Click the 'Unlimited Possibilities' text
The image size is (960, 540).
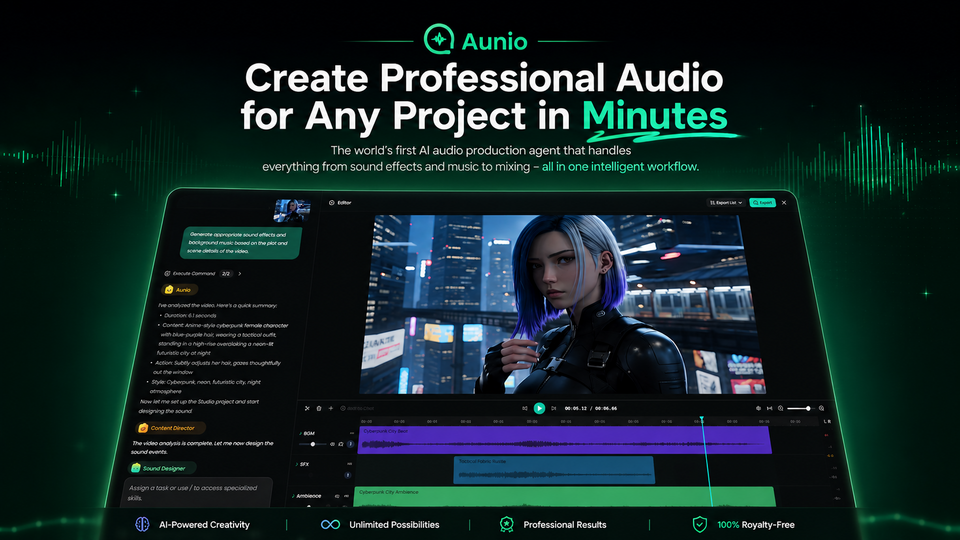point(394,525)
